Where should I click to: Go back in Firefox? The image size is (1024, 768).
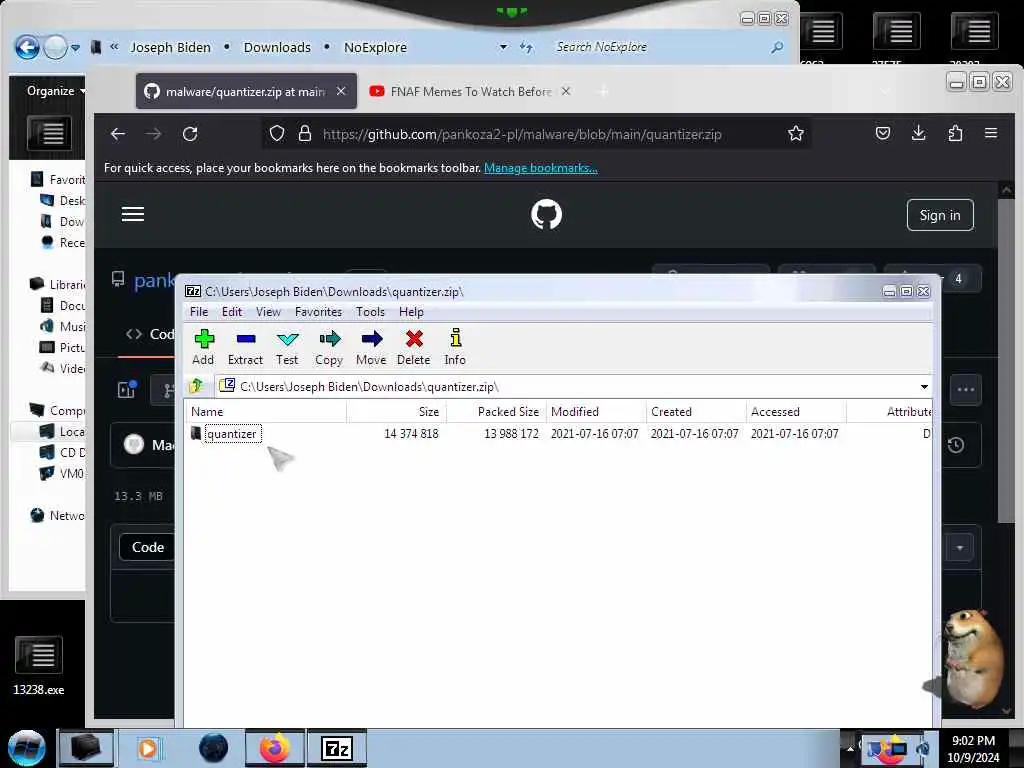point(118,134)
